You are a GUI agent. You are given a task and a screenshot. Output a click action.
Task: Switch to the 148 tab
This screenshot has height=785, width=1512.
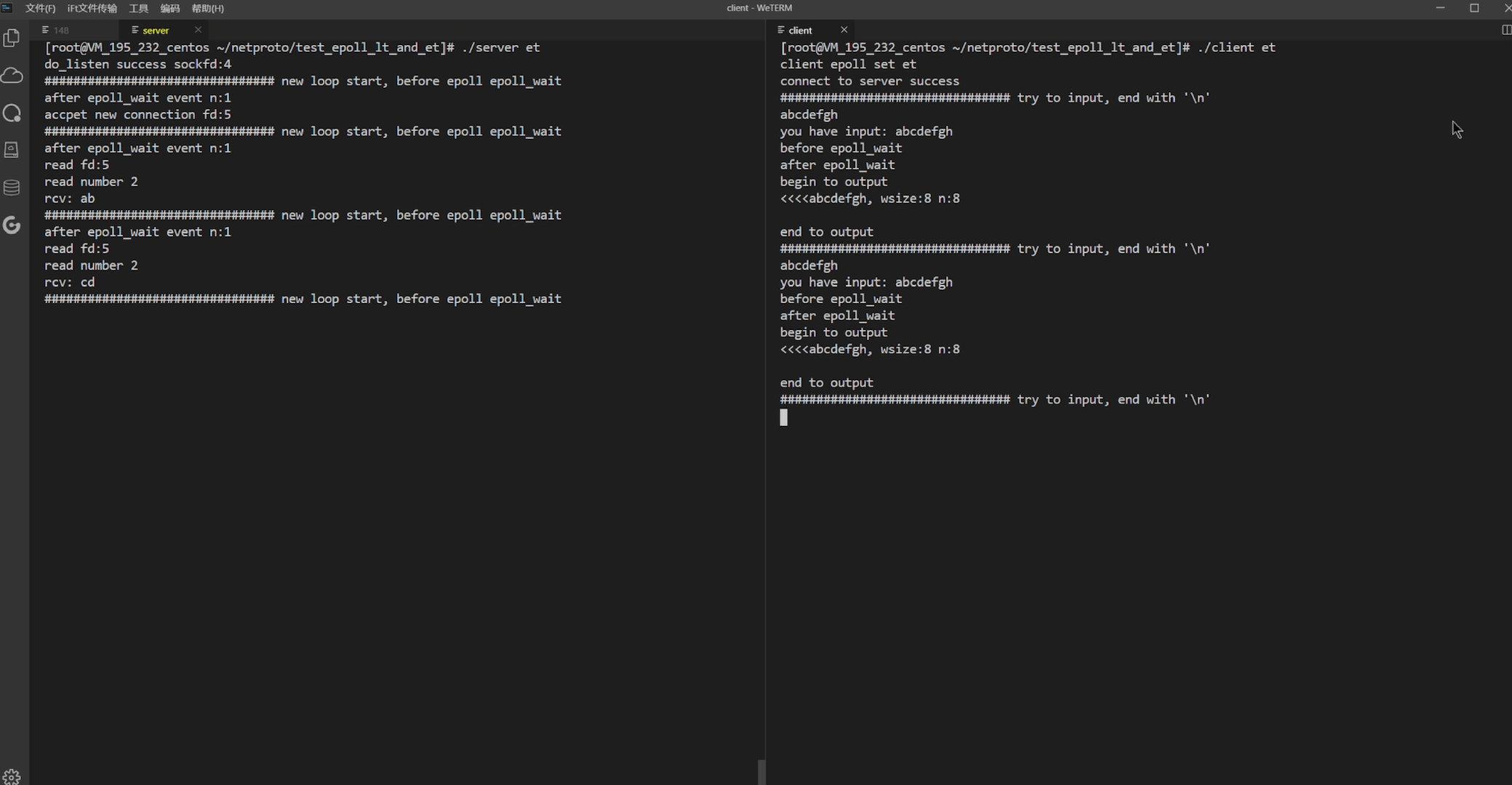pyautogui.click(x=73, y=30)
